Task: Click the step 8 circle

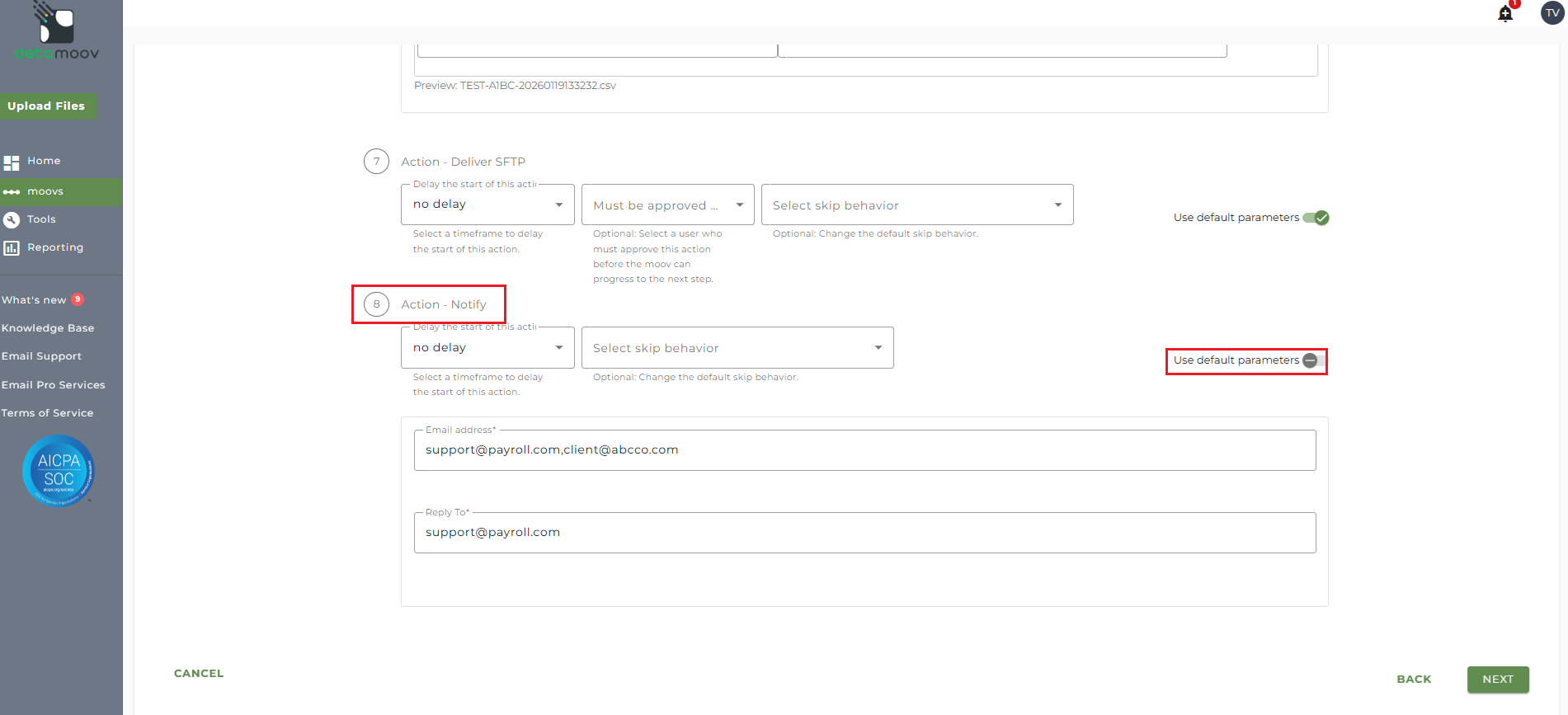Action: 376,304
